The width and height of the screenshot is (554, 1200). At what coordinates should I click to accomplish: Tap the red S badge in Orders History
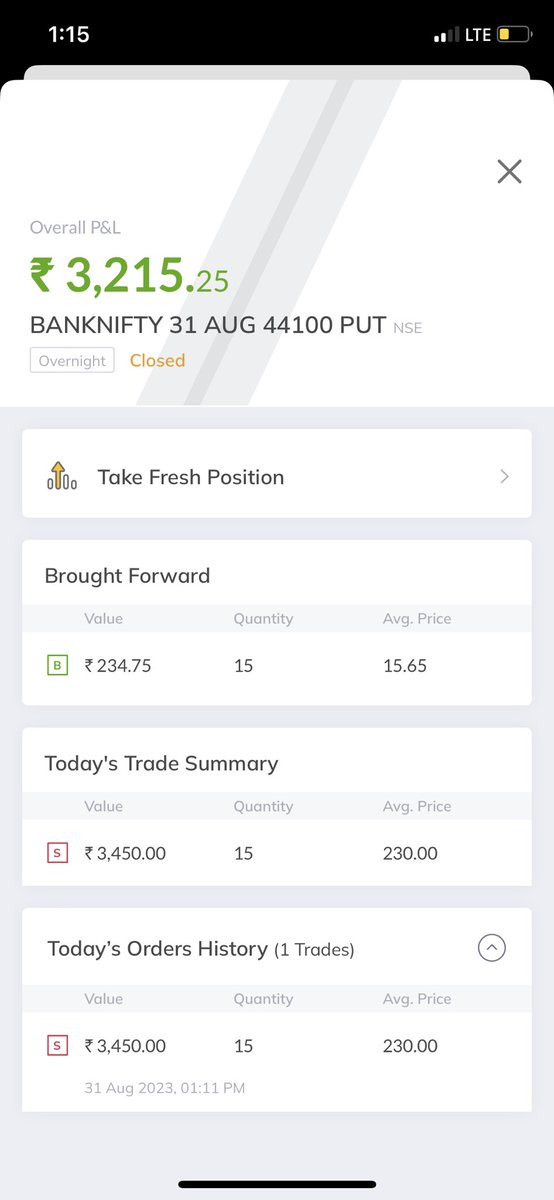57,1046
